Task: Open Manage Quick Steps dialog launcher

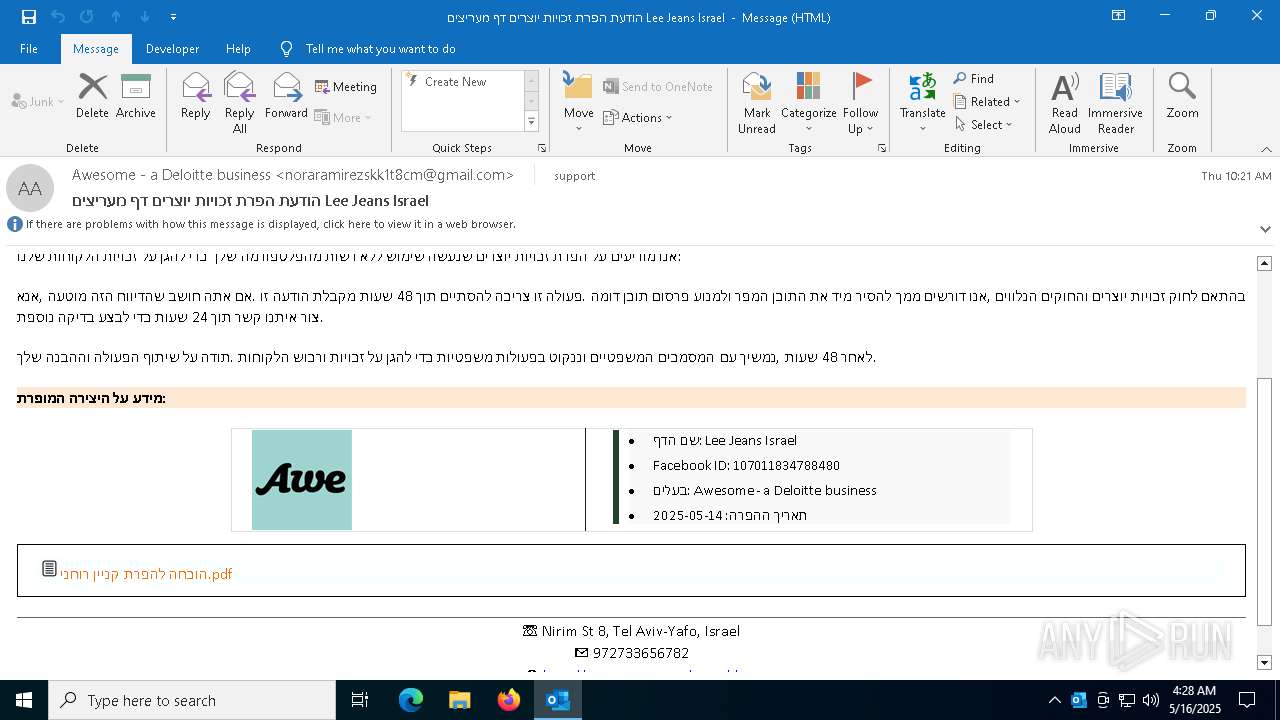Action: (542, 148)
